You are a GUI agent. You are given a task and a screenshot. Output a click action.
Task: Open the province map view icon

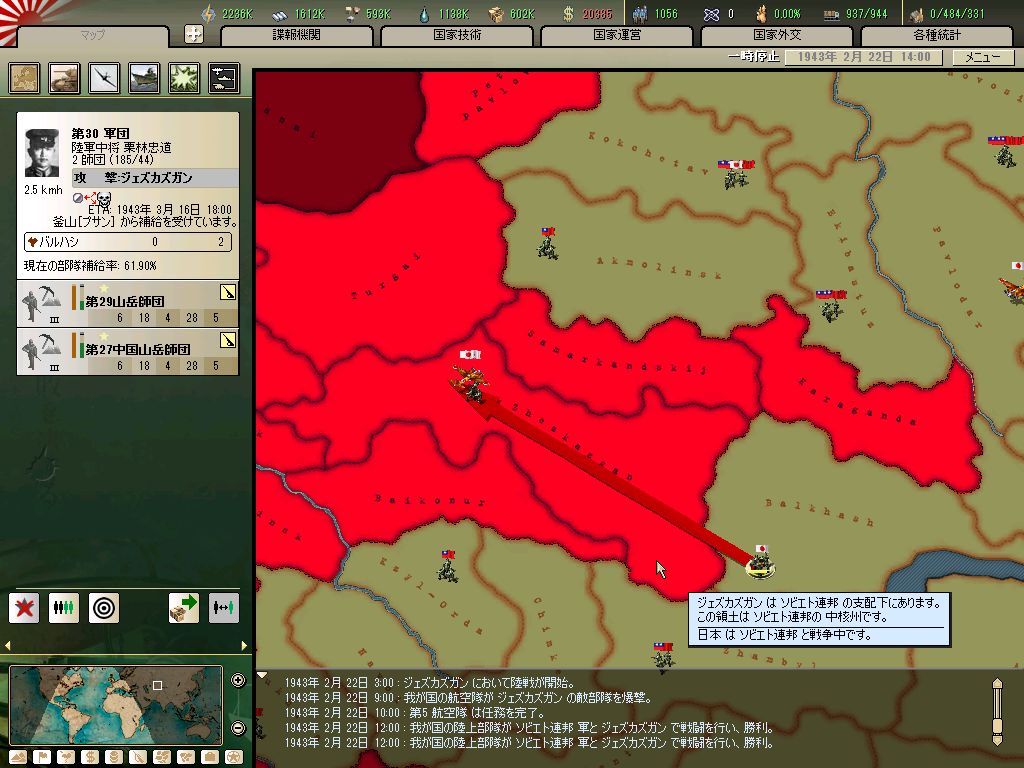coord(24,78)
